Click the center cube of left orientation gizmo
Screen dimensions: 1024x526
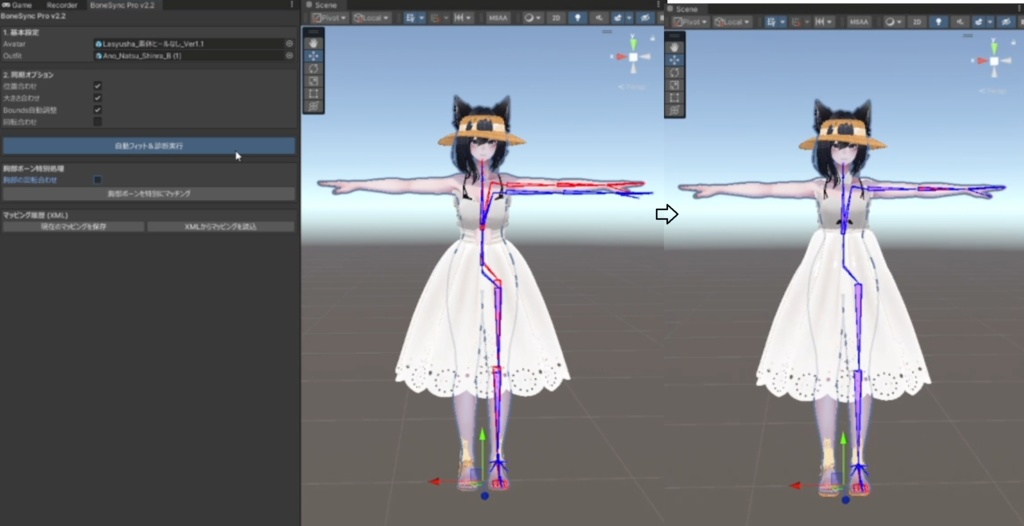pyautogui.click(x=633, y=57)
